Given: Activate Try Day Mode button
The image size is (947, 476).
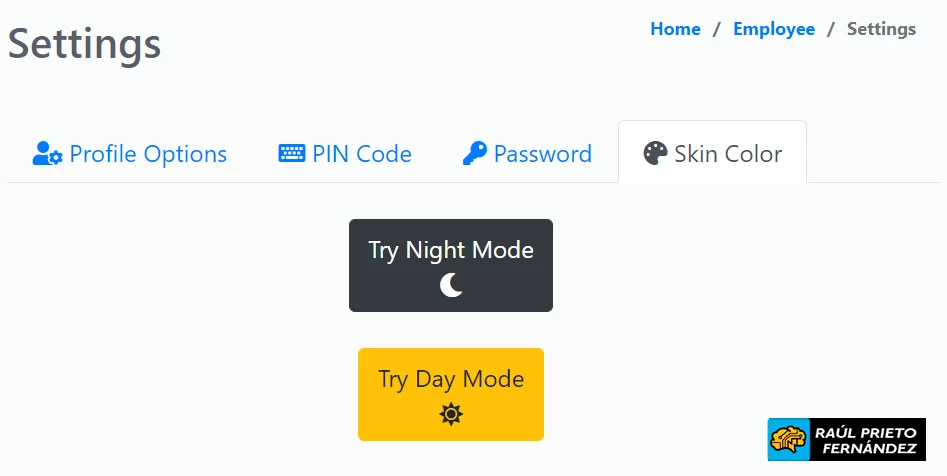Looking at the screenshot, I should [451, 394].
